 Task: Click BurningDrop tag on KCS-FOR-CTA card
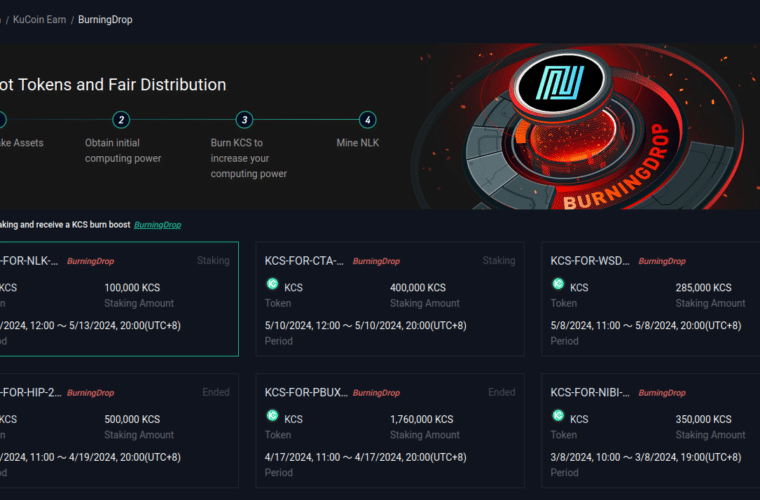376,261
